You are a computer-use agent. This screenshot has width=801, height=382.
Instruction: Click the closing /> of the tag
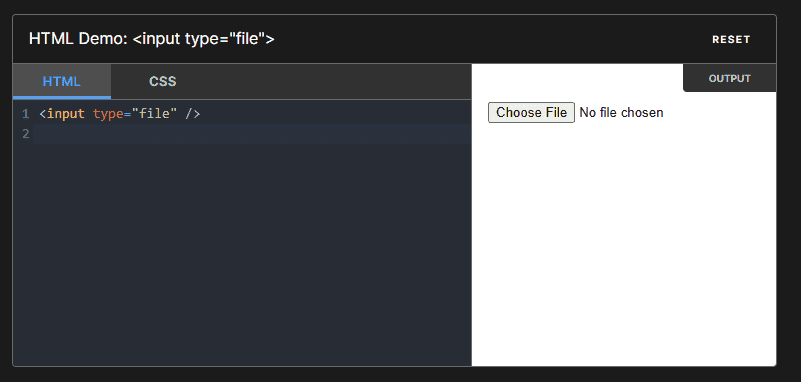193,113
